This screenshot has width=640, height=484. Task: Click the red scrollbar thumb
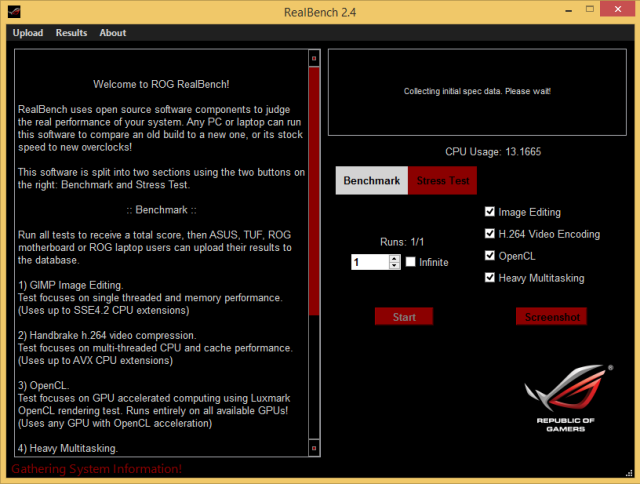314,191
